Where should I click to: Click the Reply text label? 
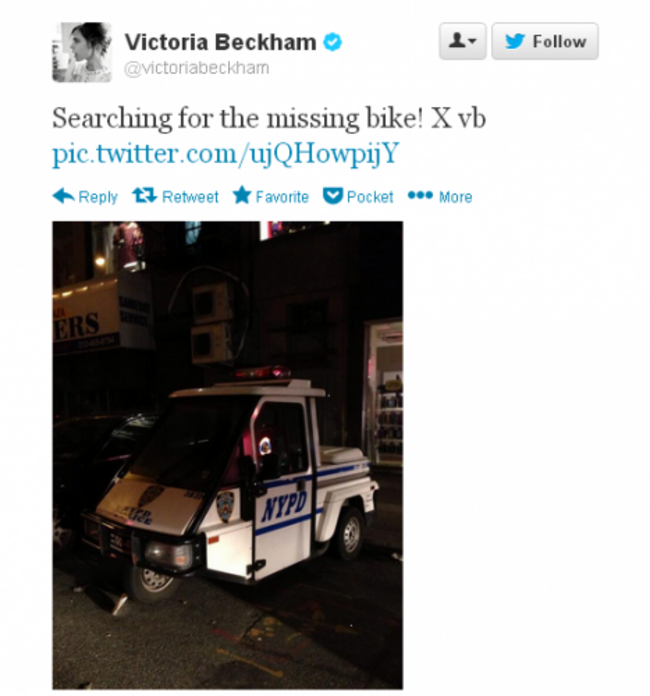click(x=98, y=197)
